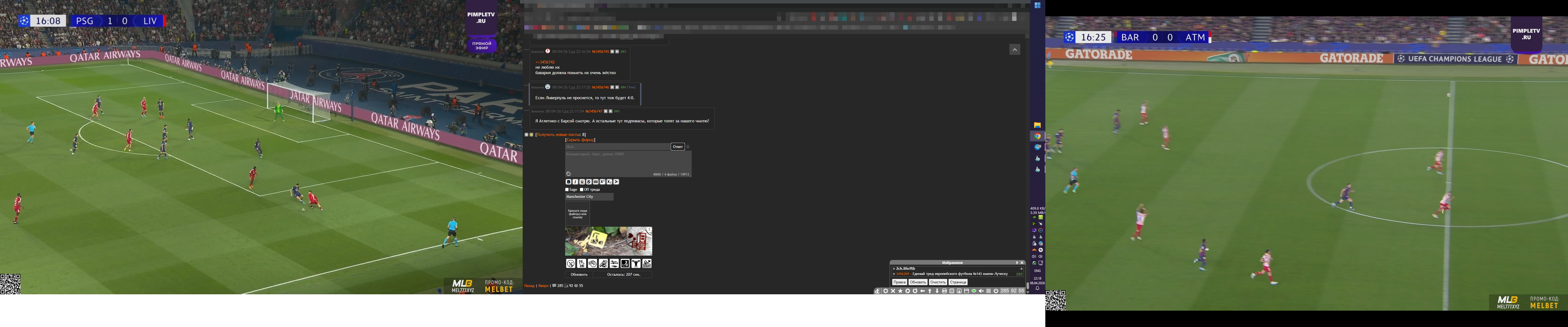Close the Избранное panel
The height and width of the screenshot is (327, 1568).
1022,263
